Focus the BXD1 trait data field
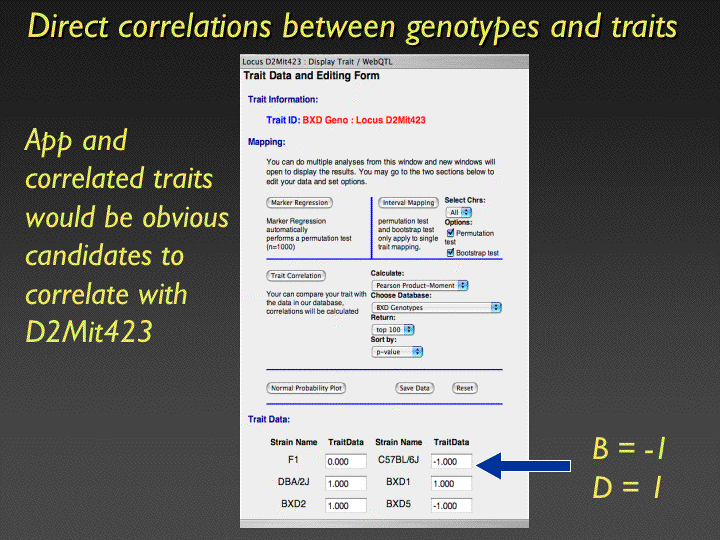 (450, 484)
